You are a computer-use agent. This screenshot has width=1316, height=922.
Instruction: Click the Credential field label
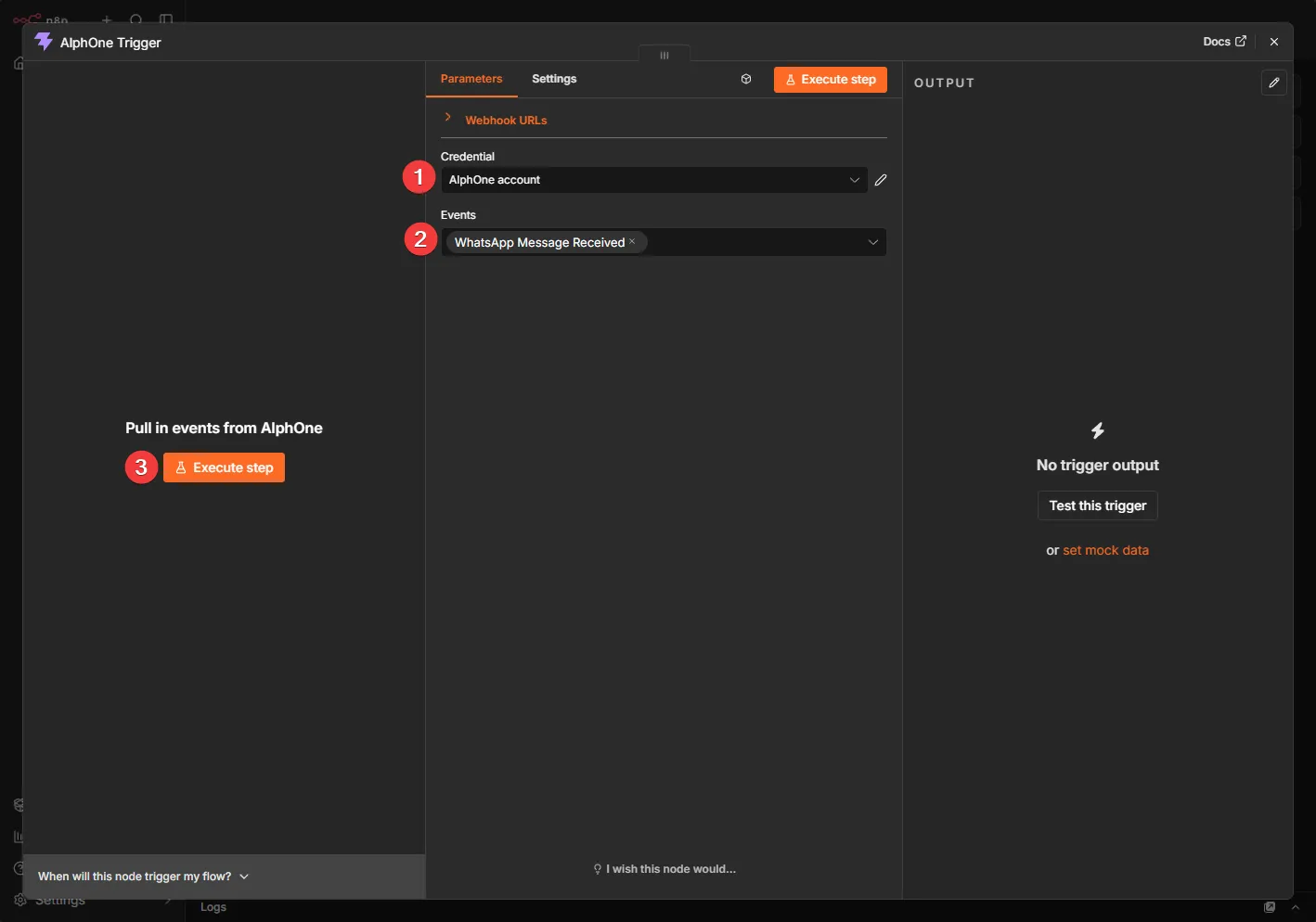tap(468, 157)
